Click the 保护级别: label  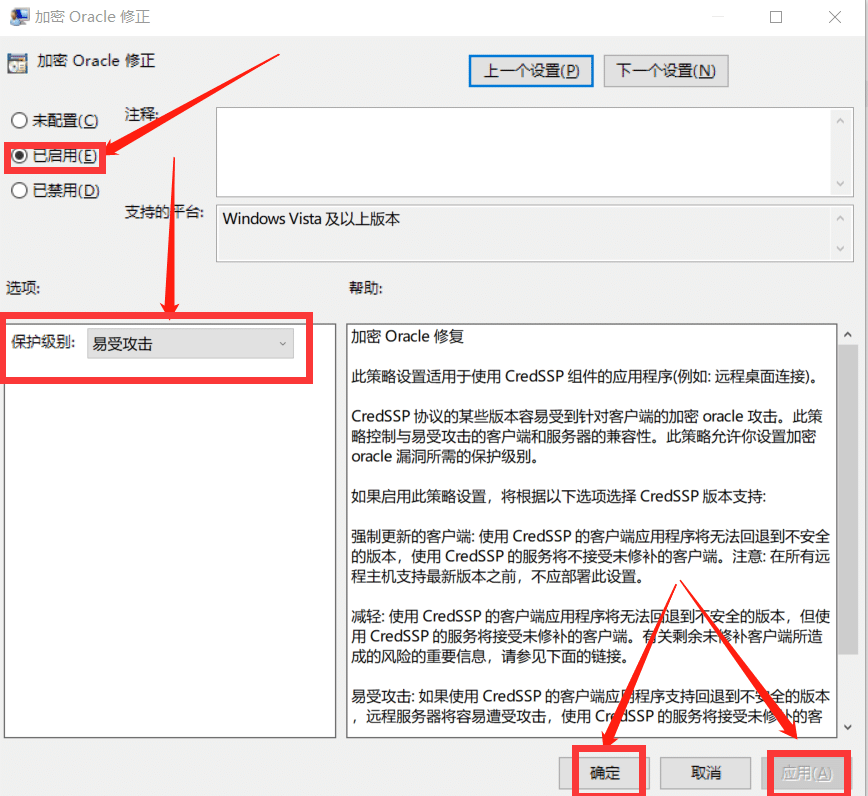[x=44, y=342]
